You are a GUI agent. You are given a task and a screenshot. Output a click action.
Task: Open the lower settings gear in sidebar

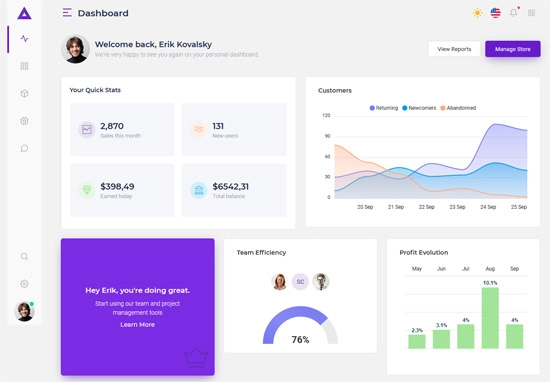pos(24,284)
